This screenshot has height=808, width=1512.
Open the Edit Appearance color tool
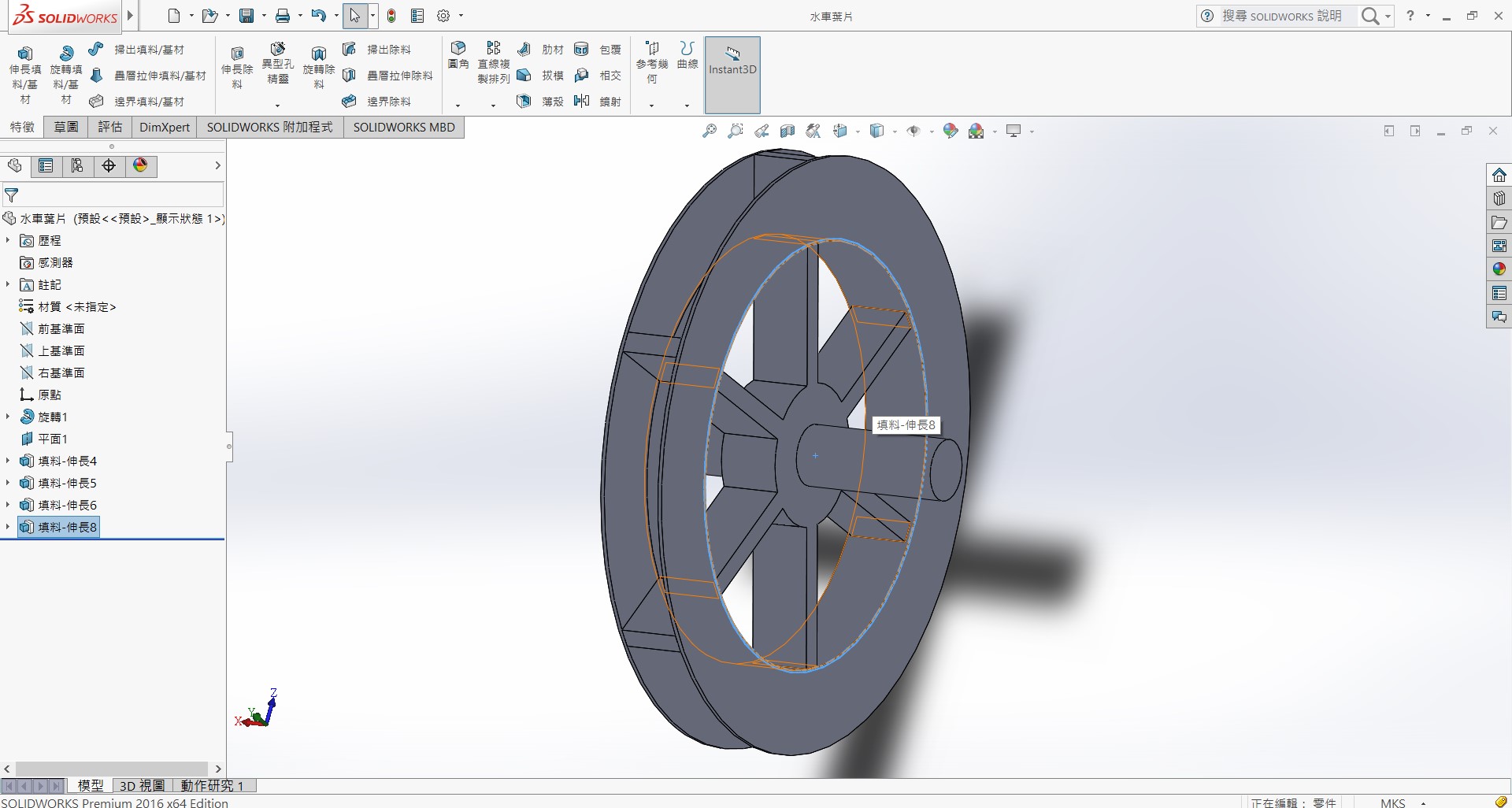point(951,132)
